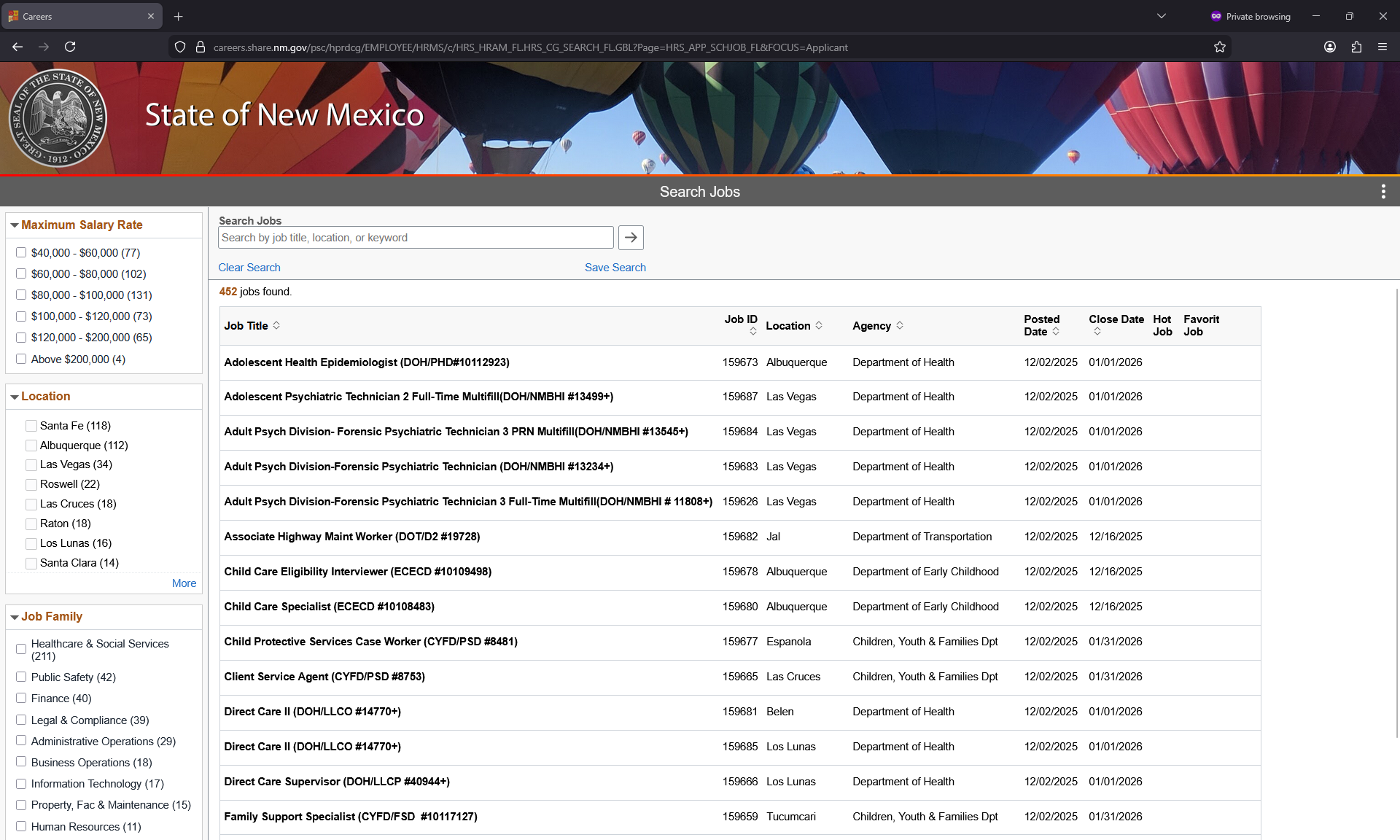Open the Search Jobs three-dot menu

tap(1382, 191)
